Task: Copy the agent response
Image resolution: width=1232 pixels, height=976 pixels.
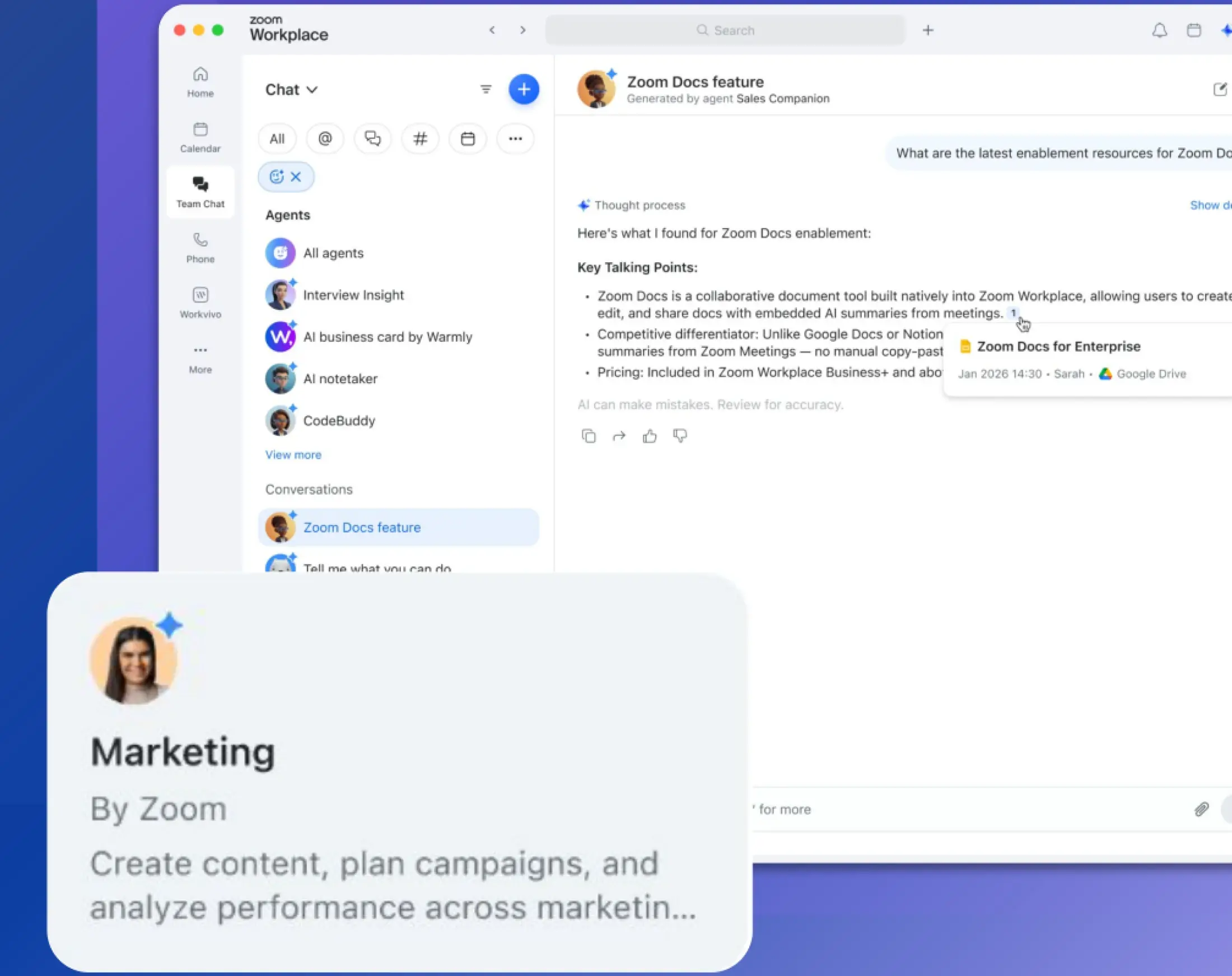Action: pos(589,436)
